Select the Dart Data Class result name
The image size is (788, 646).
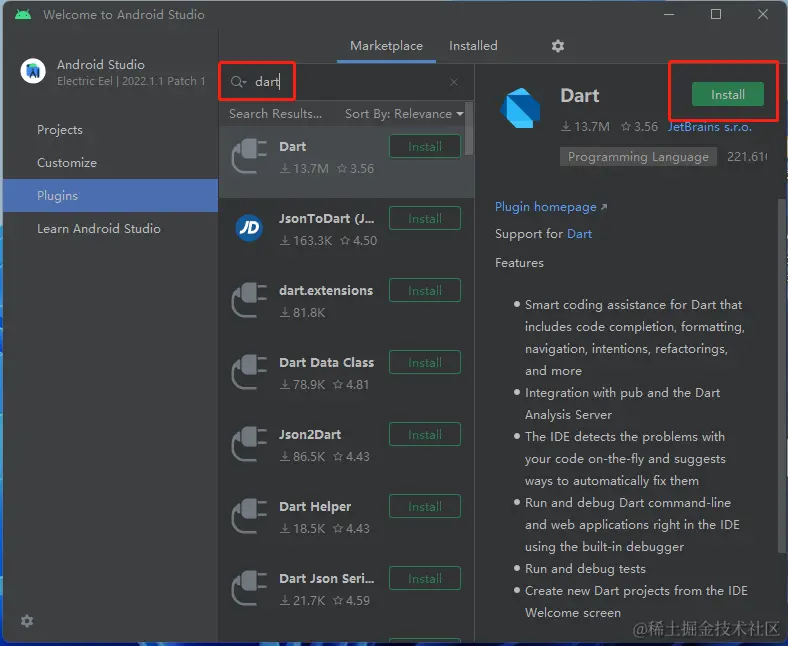(x=327, y=362)
